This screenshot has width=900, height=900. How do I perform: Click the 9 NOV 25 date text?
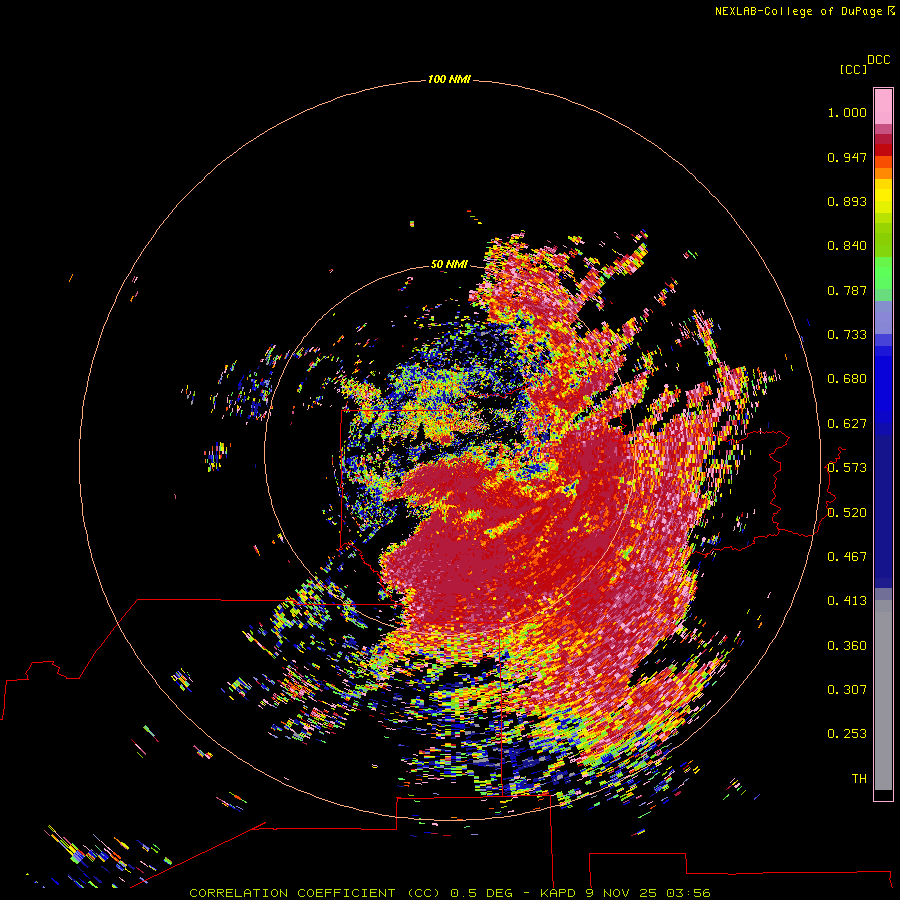pyautogui.click(x=622, y=893)
